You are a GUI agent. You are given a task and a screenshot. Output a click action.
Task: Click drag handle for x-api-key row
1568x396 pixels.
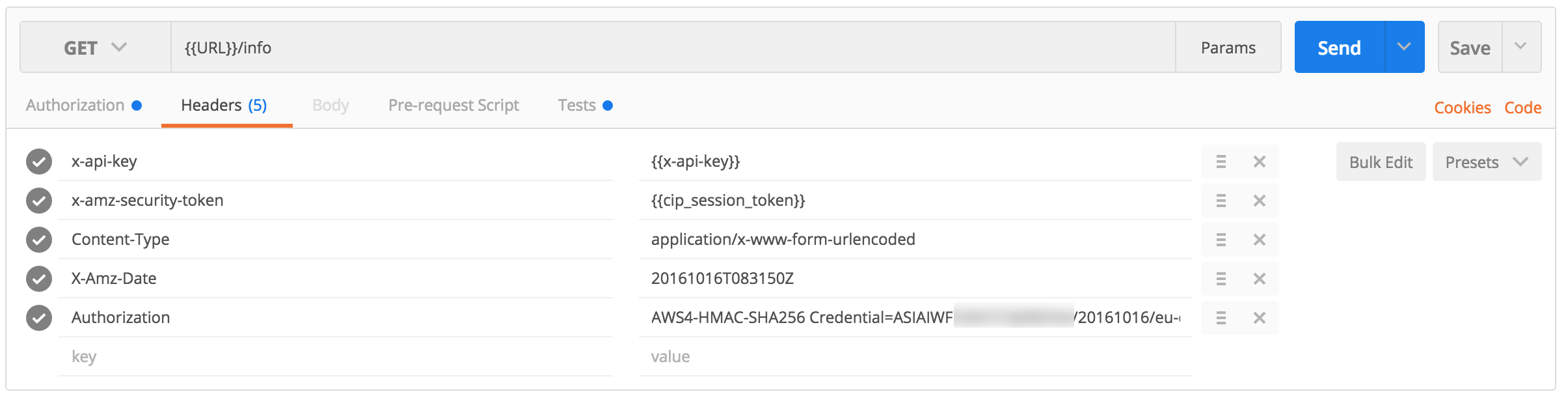tap(1221, 162)
